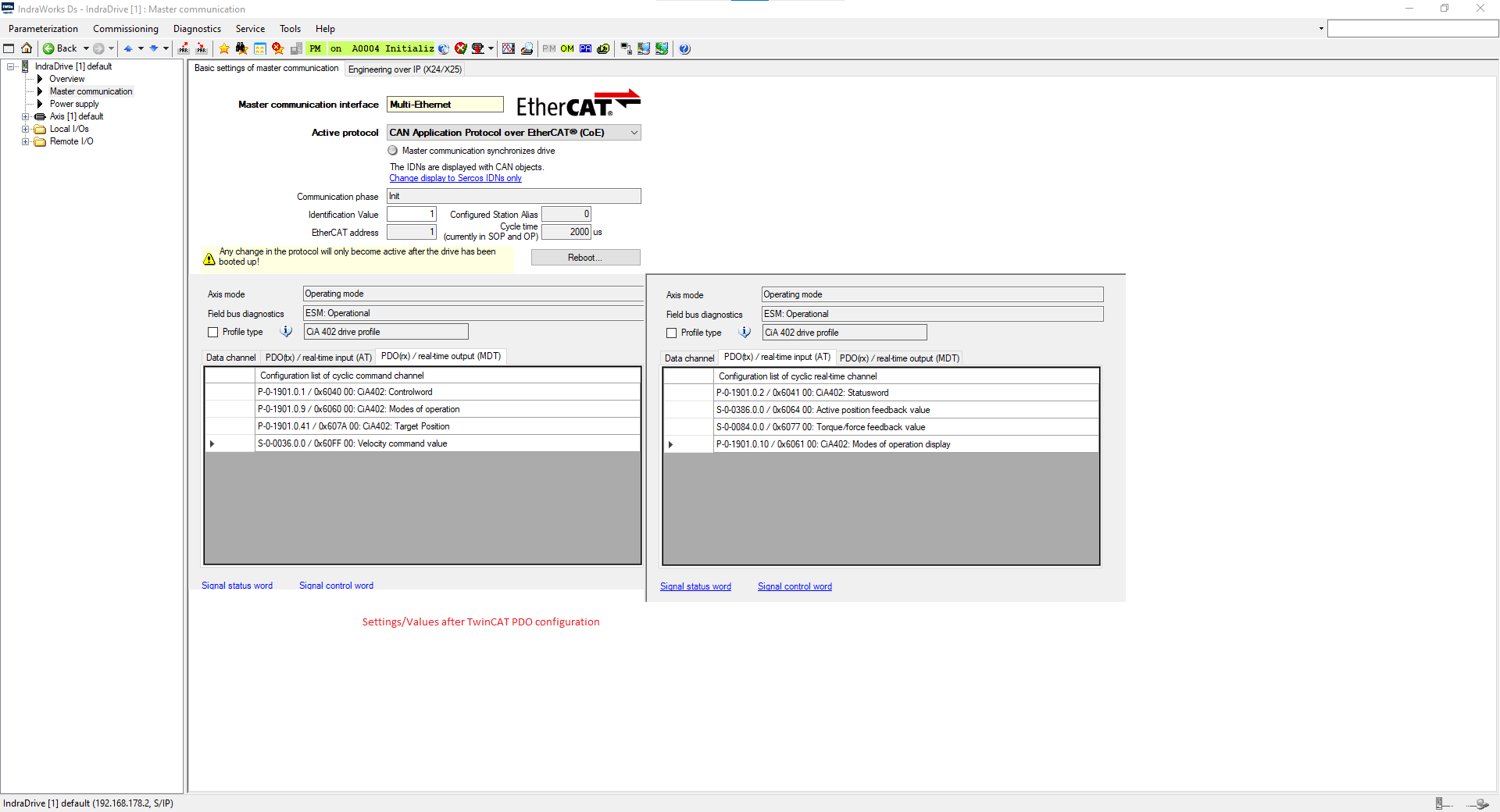
Task: Open right Signal status word link
Action: 695,586
